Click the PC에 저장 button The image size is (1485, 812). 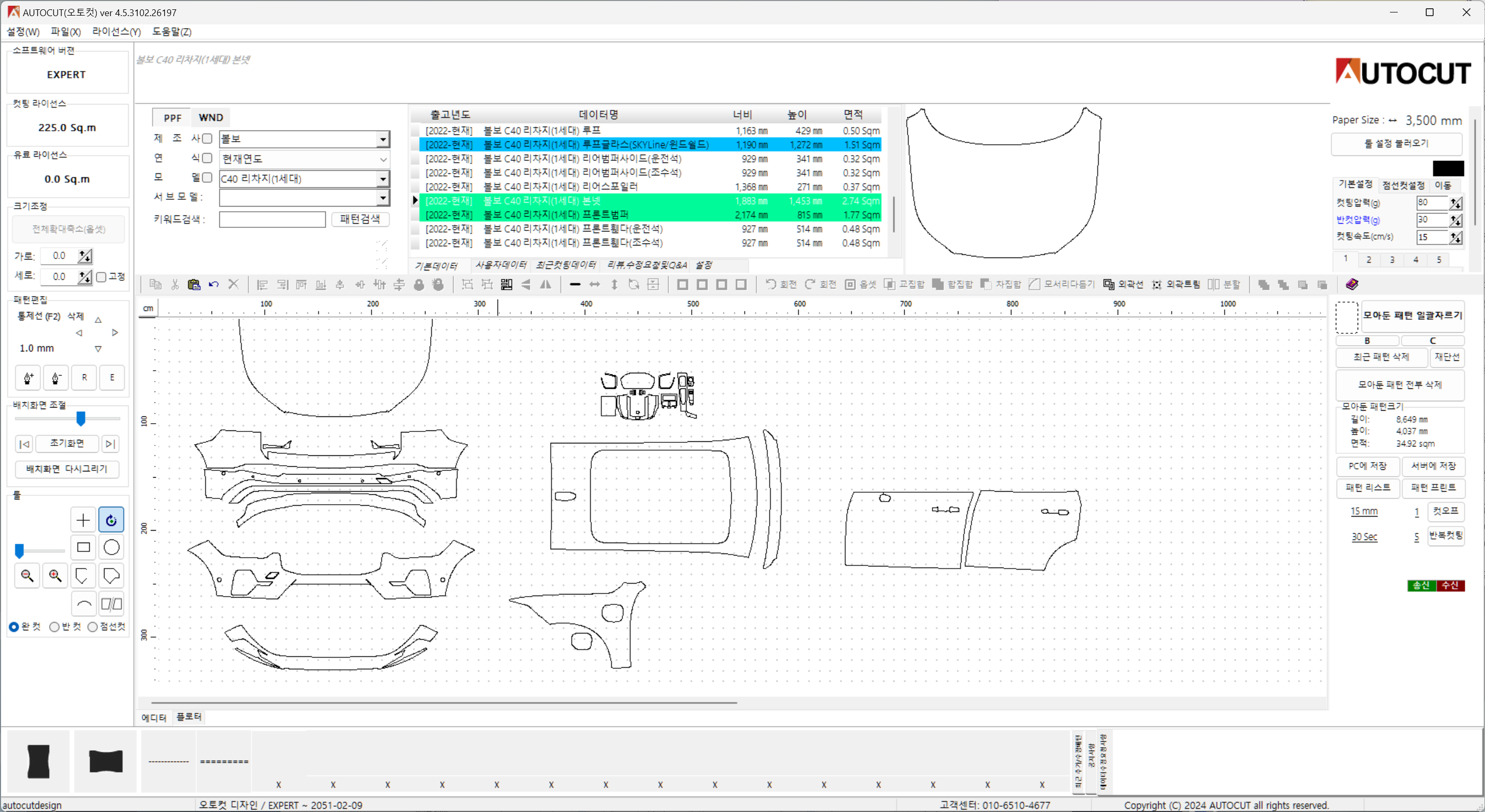pyautogui.click(x=1368, y=466)
